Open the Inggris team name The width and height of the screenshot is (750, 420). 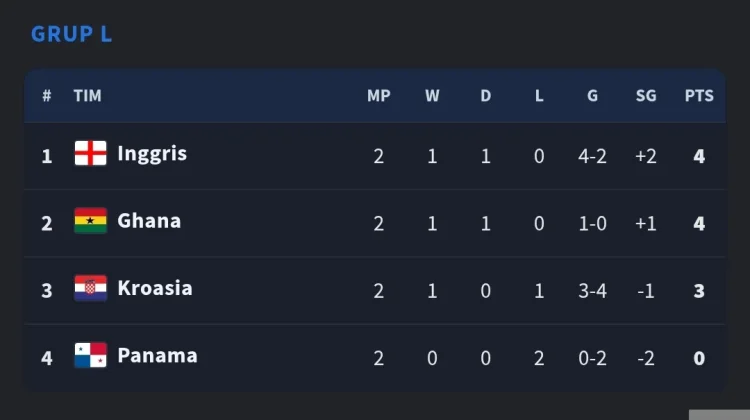[x=152, y=155]
